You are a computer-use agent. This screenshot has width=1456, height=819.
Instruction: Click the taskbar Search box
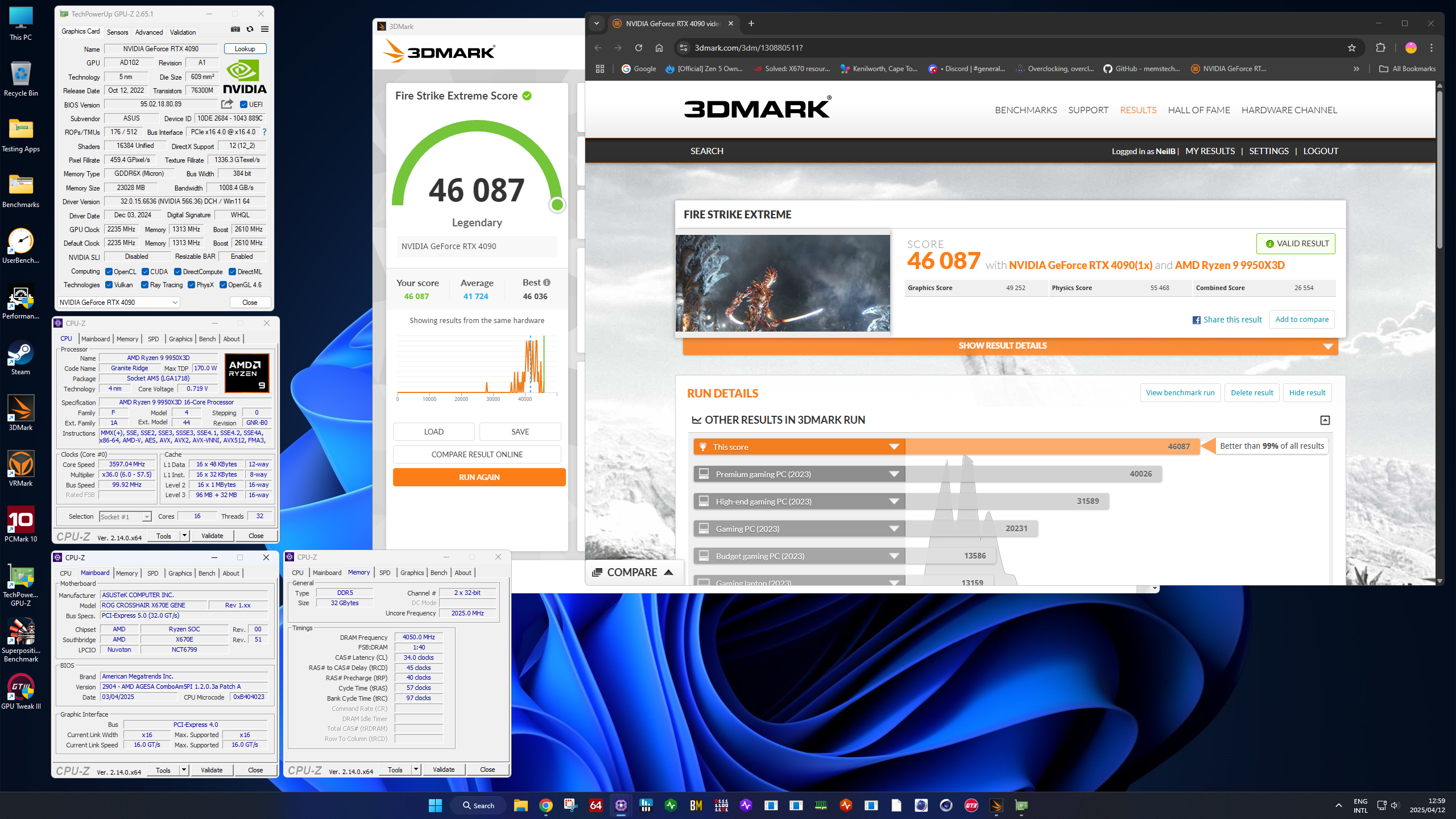478,805
